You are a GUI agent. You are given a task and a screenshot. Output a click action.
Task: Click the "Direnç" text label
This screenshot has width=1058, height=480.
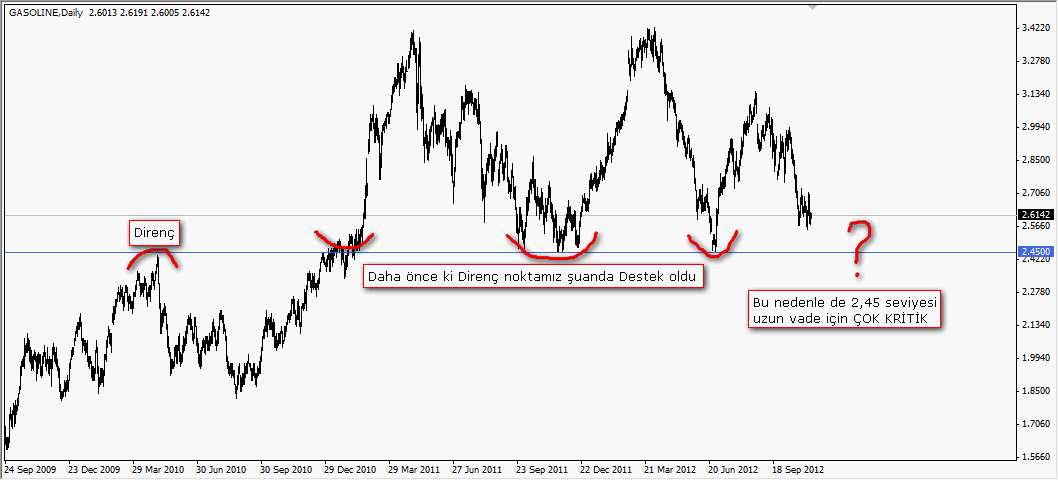click(x=153, y=233)
